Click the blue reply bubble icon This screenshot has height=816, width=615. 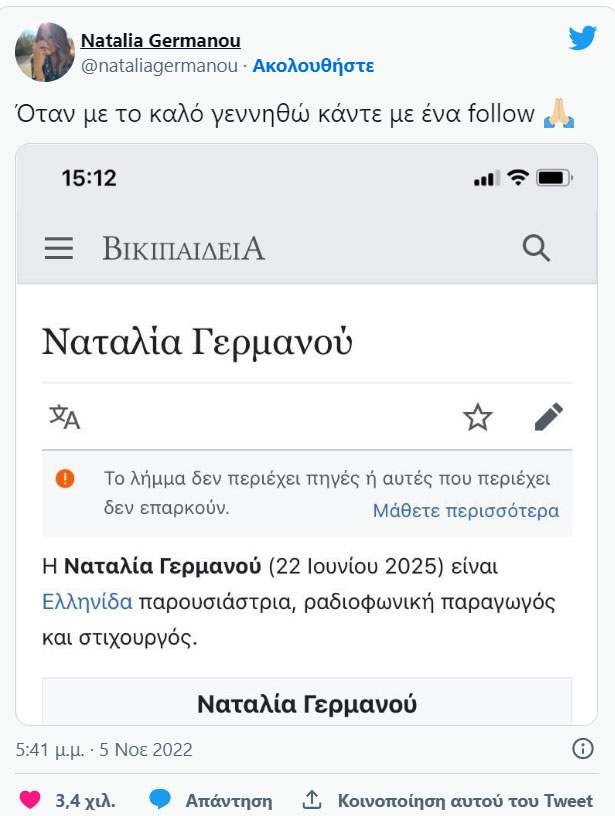click(x=160, y=799)
